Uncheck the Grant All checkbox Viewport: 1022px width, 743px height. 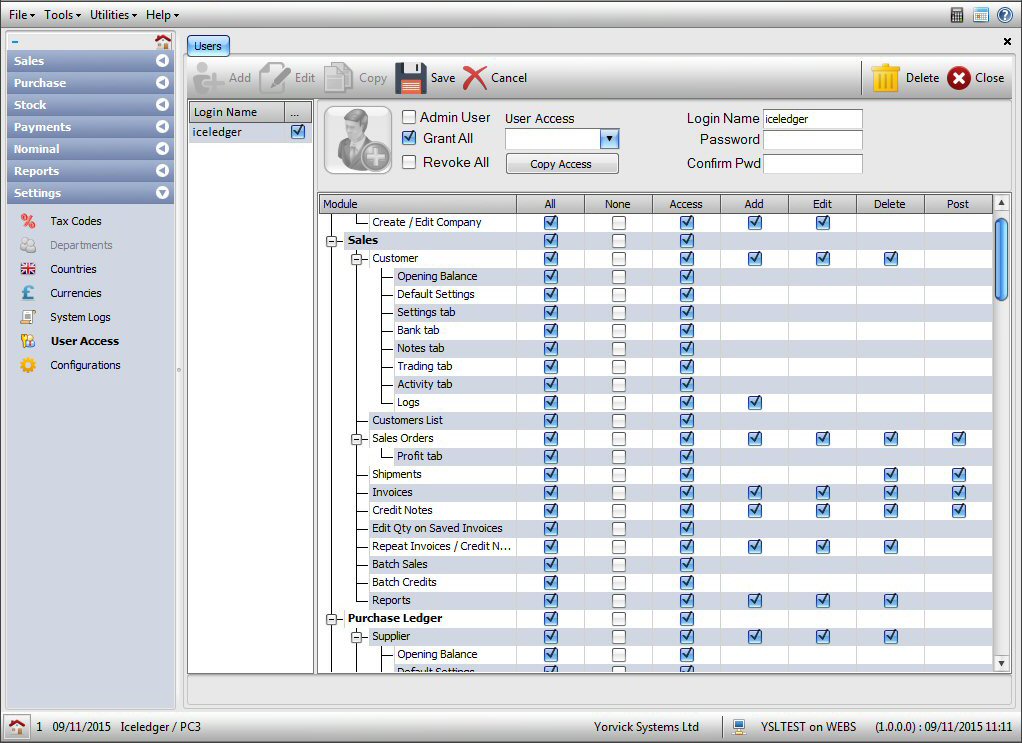pos(409,138)
